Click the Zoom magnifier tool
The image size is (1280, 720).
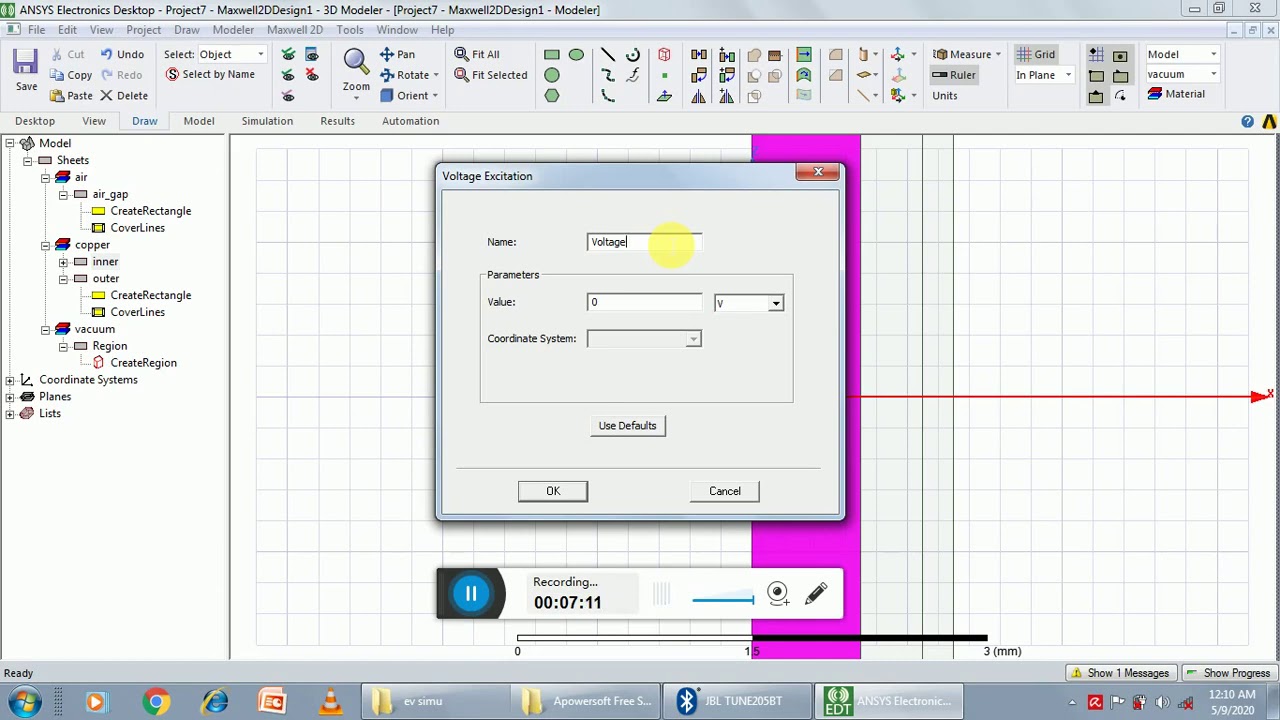(x=355, y=63)
